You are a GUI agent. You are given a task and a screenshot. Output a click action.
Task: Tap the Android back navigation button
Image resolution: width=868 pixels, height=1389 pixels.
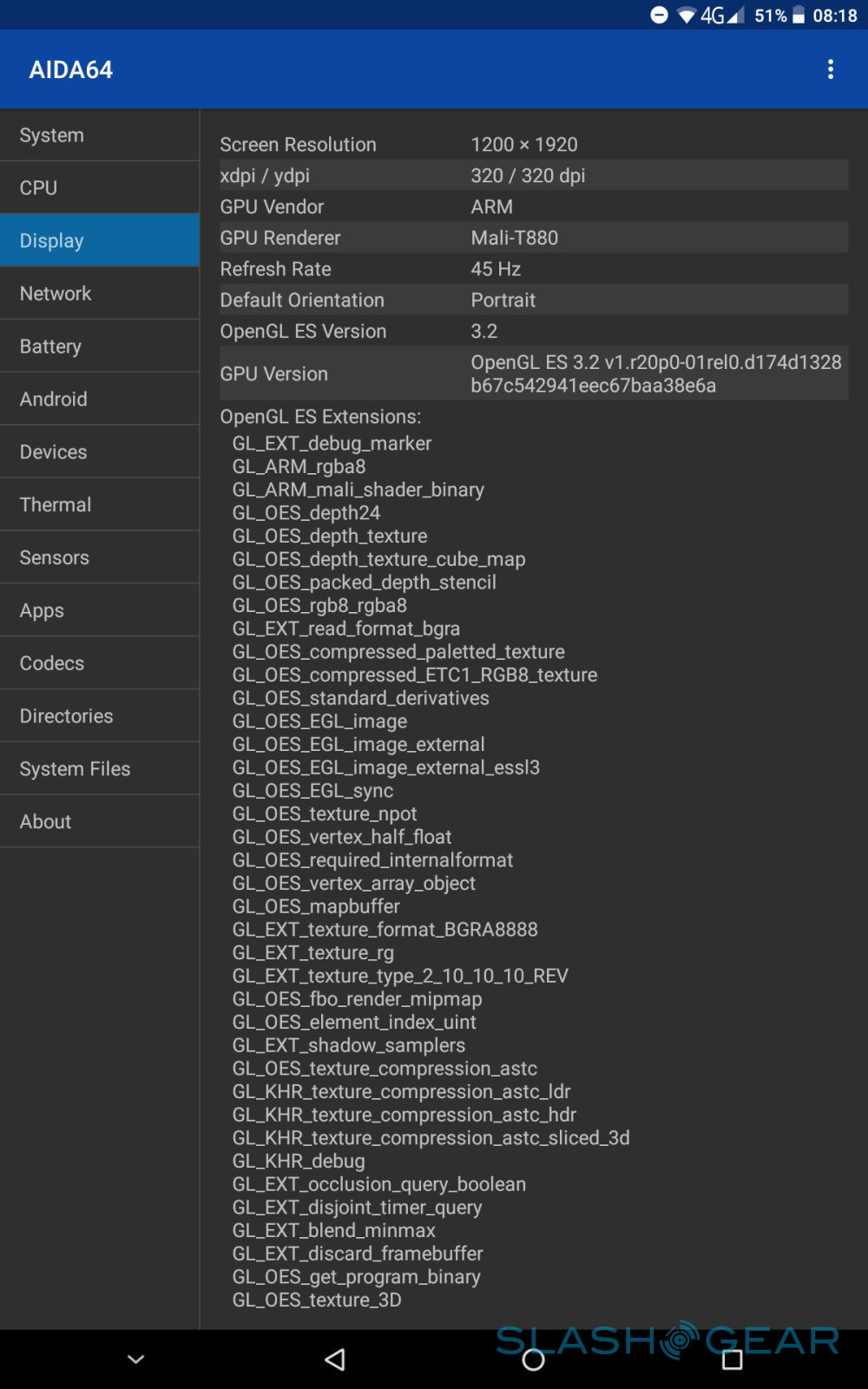(335, 1359)
